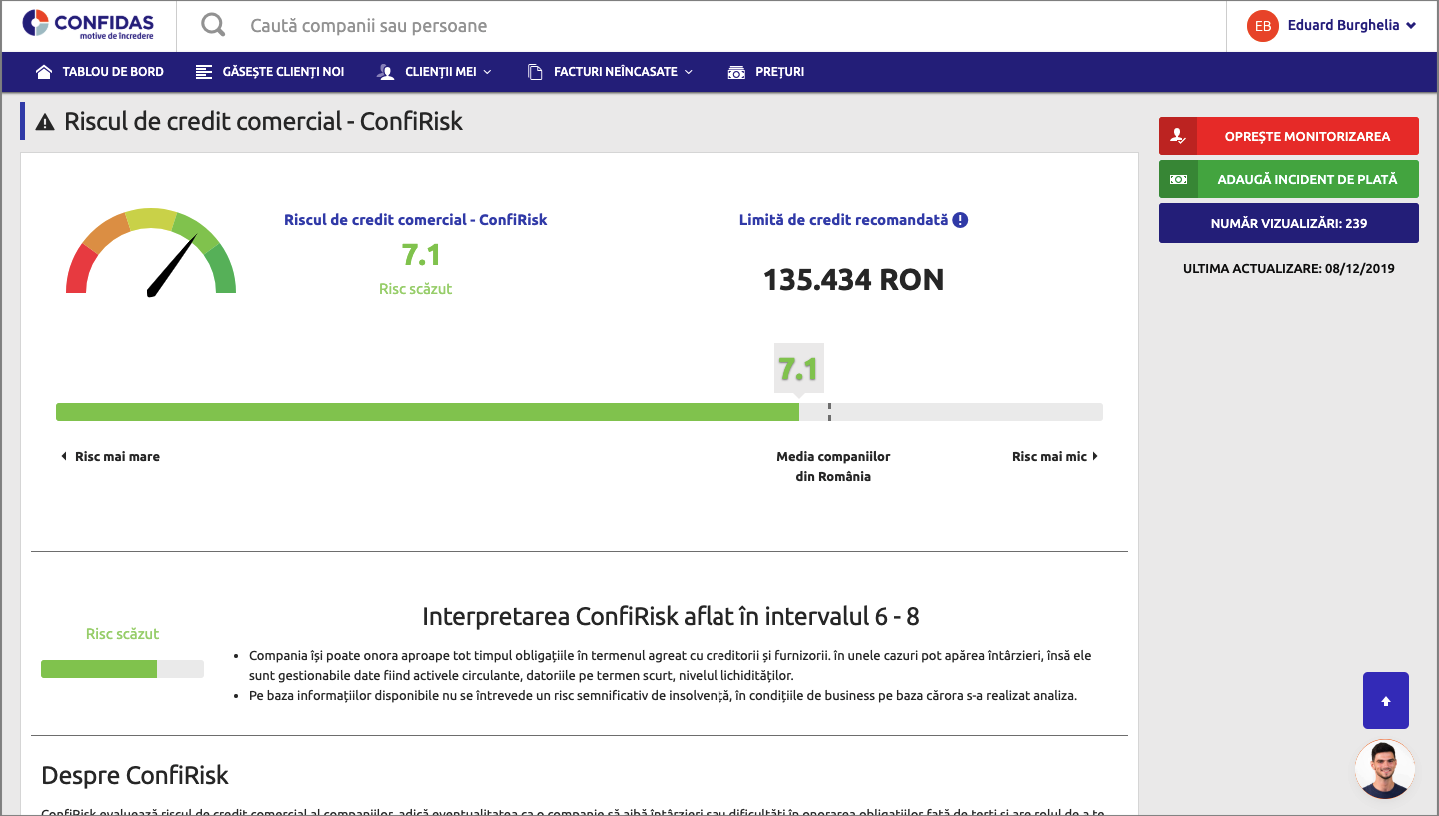Click the info icon next to Limită de credit recomandată
1439x816 pixels.
point(960,220)
